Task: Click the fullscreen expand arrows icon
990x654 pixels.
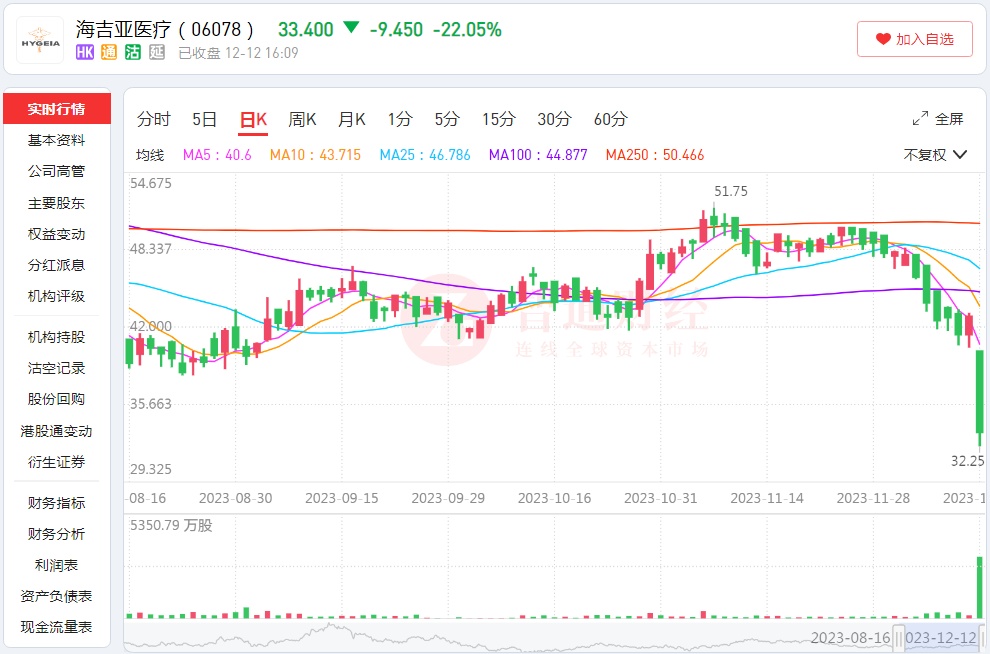Action: [920, 119]
